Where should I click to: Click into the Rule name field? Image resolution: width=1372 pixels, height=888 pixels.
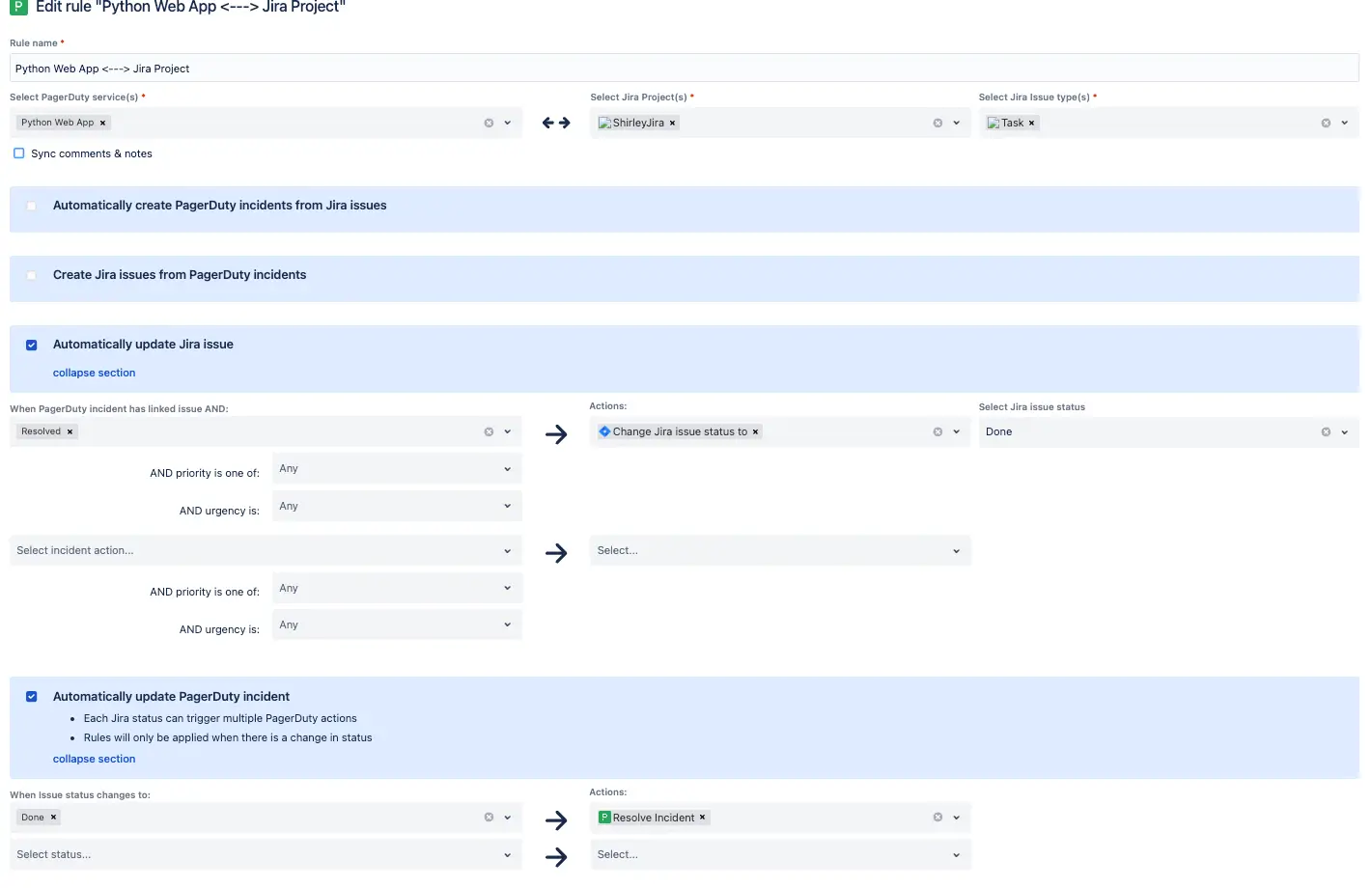(684, 69)
